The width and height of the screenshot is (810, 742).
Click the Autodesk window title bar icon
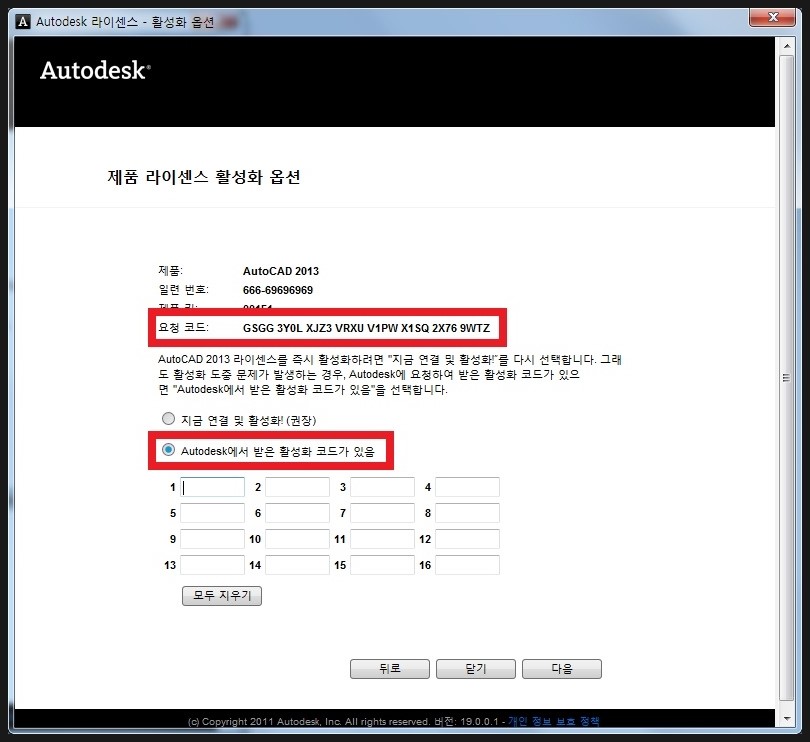23,22
